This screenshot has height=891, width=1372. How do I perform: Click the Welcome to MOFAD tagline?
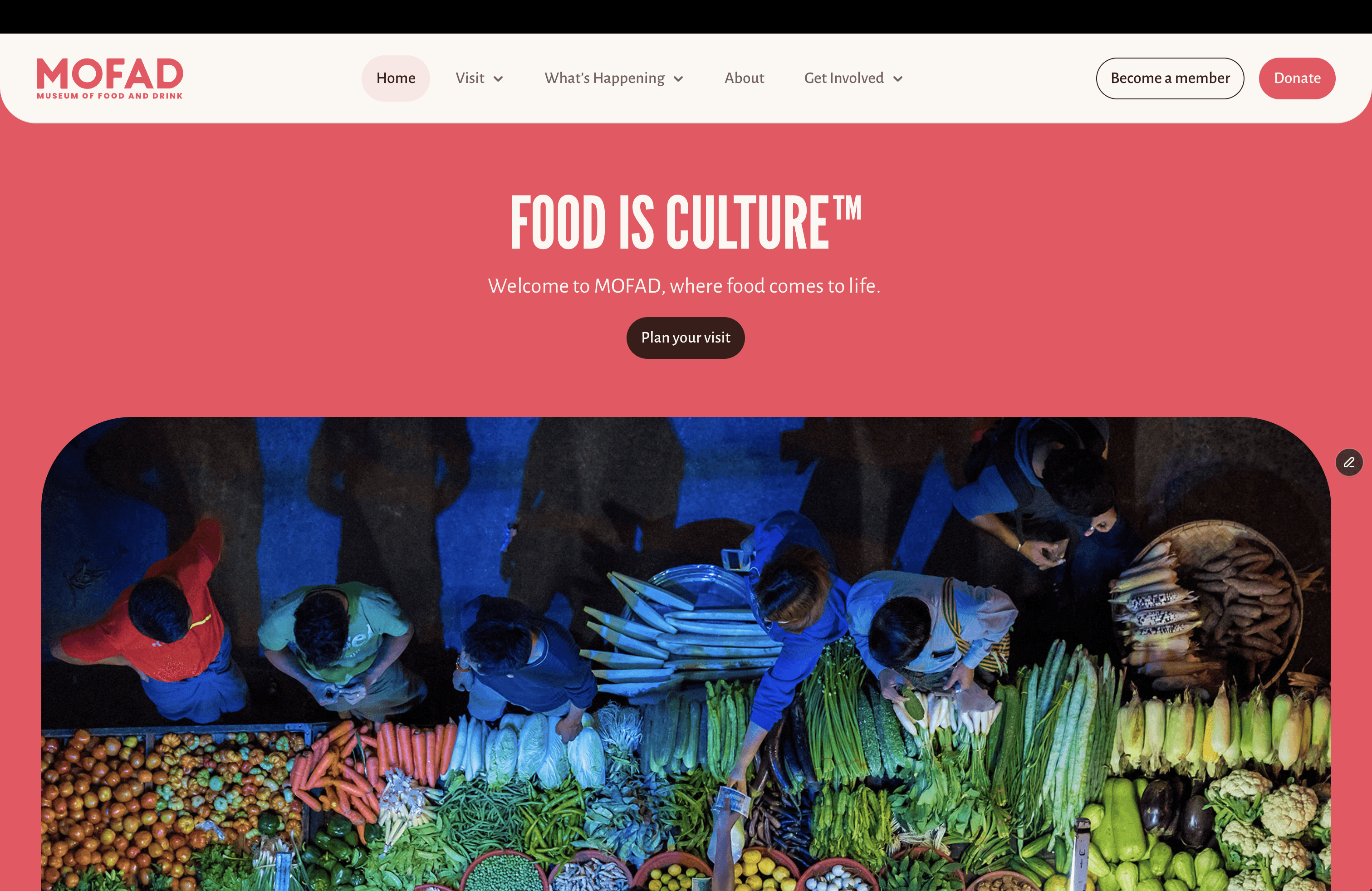point(684,286)
